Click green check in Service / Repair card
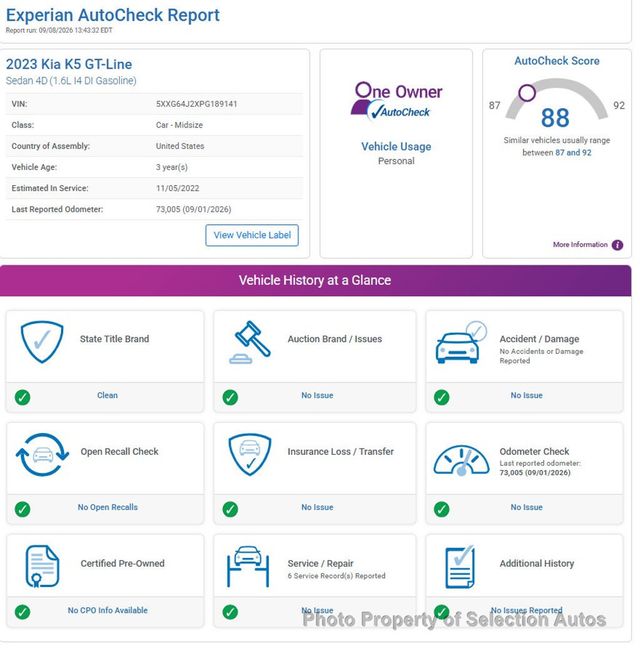 230,612
